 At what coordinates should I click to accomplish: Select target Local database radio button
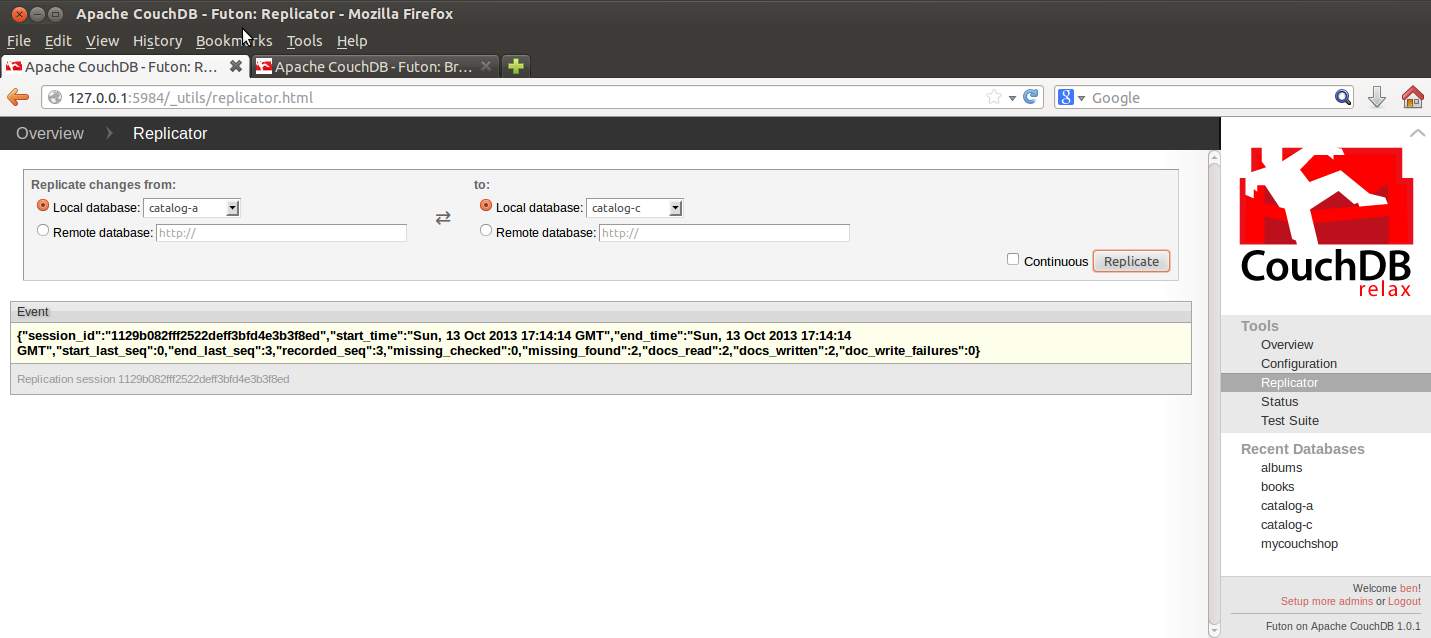(486, 205)
